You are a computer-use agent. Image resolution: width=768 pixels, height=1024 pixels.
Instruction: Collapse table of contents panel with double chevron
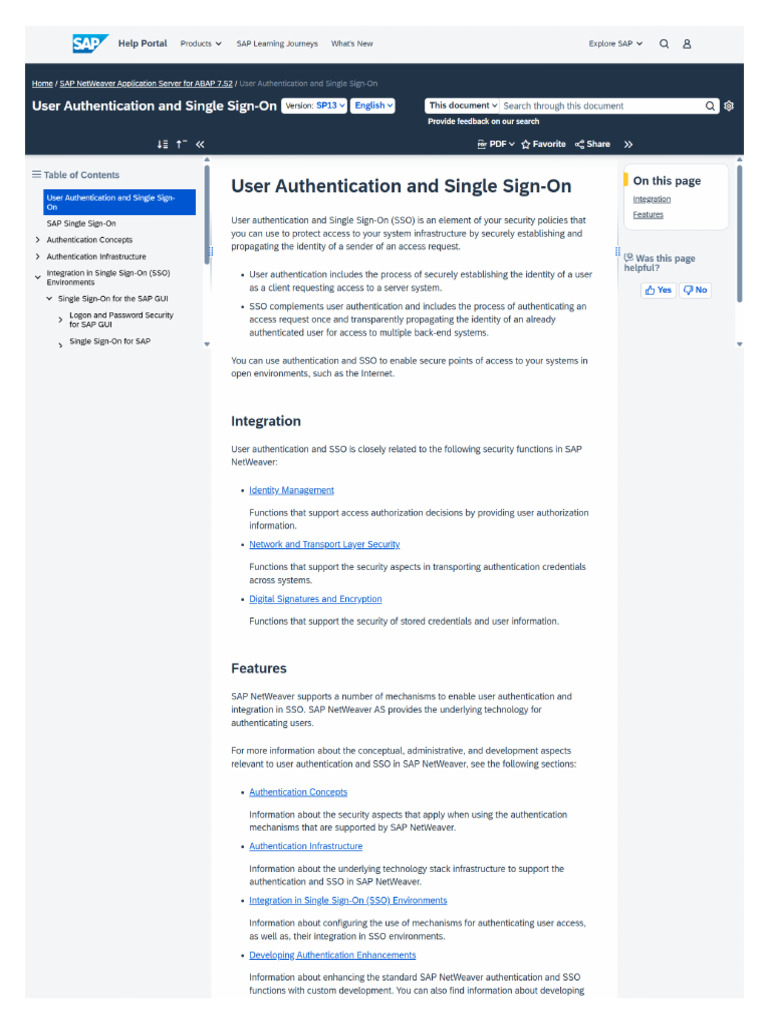[x=200, y=144]
